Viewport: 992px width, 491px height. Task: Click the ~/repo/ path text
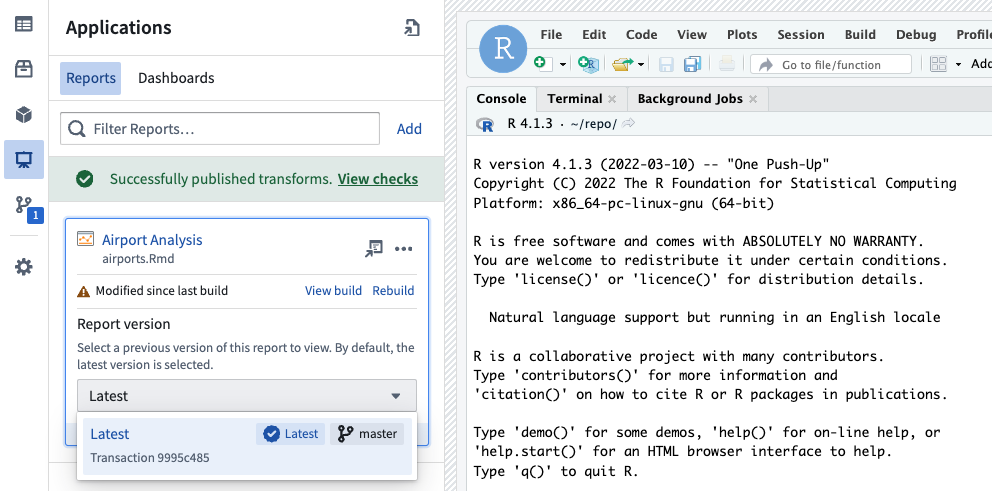point(593,124)
